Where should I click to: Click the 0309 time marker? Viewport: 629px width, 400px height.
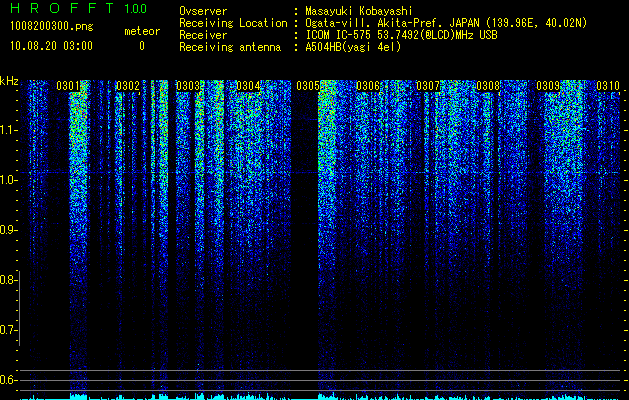548,86
